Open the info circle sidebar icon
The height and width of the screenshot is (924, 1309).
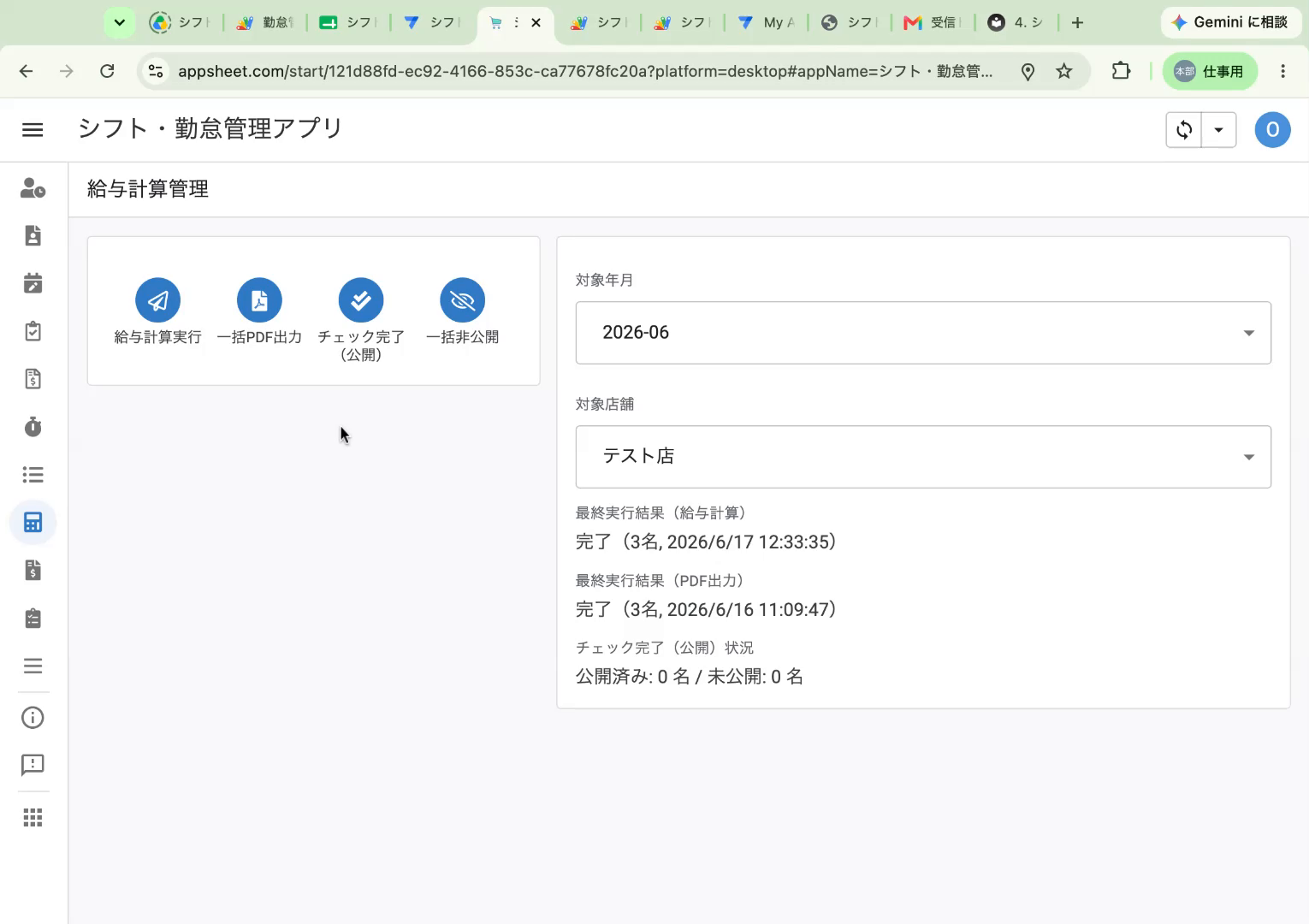coord(33,718)
